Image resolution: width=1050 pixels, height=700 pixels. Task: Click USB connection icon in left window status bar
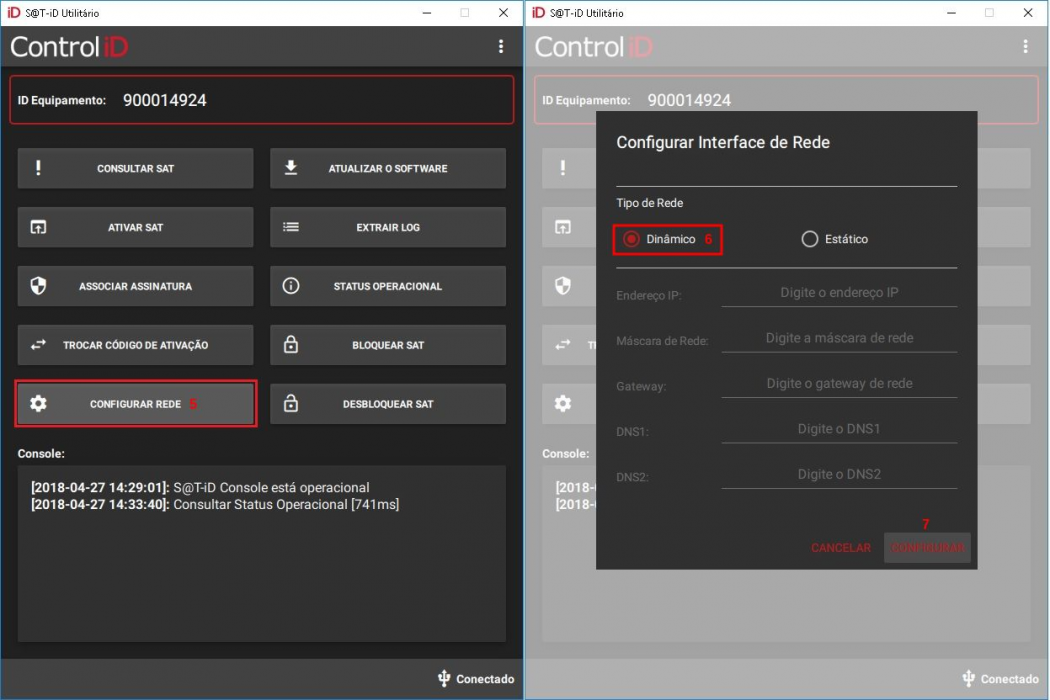pyautogui.click(x=443, y=679)
